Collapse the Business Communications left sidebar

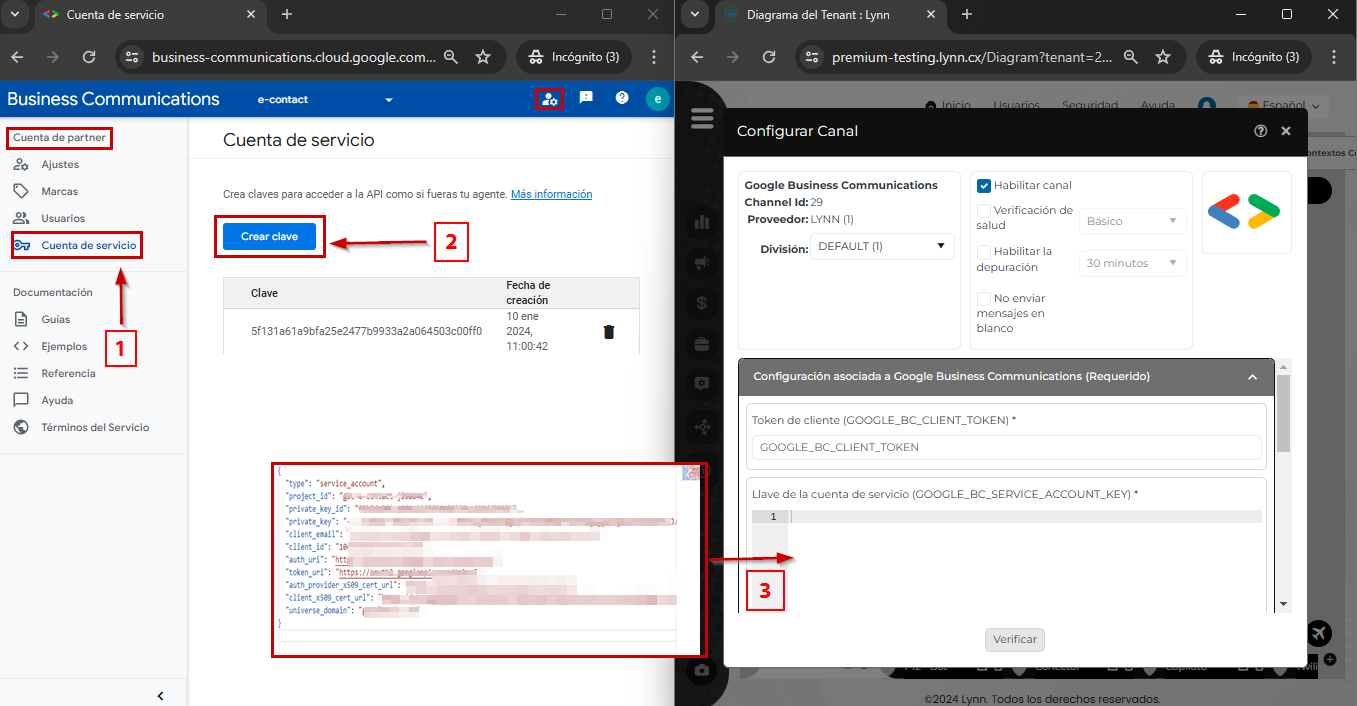pos(160,695)
